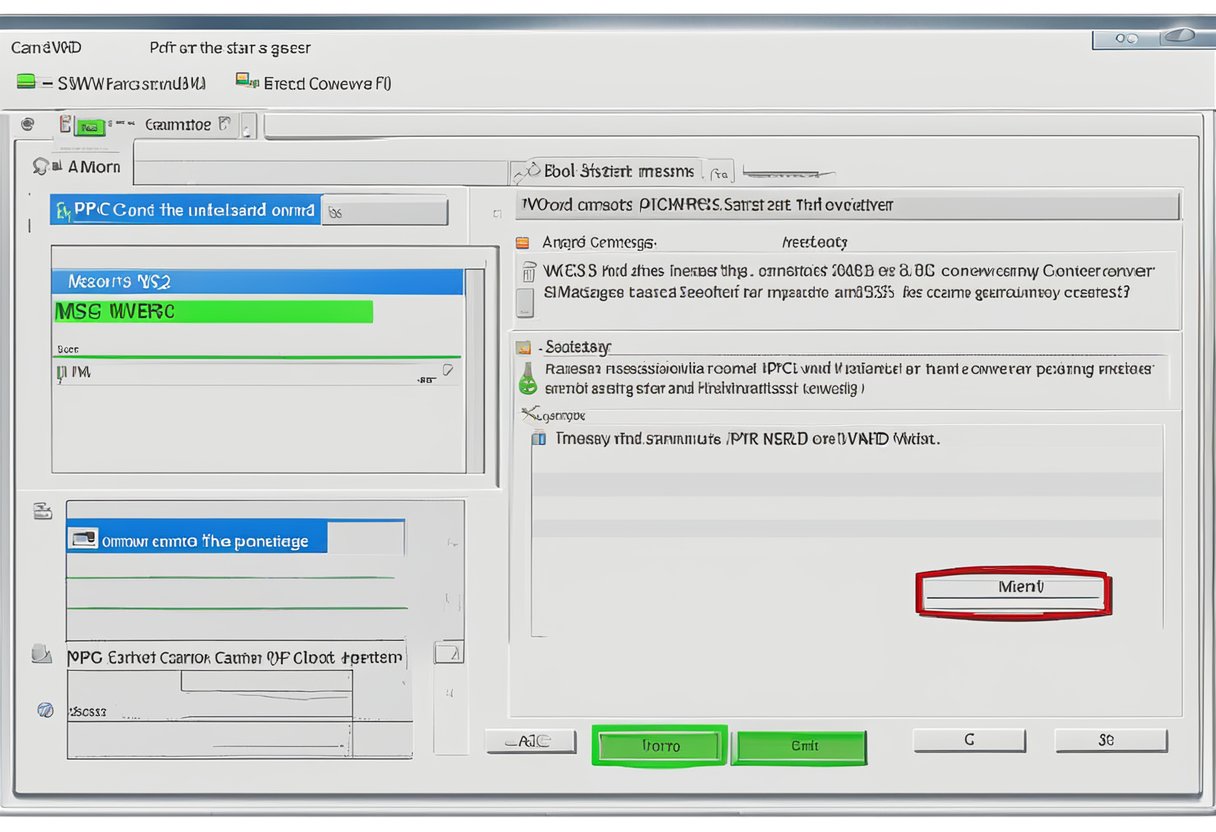Click the green drive icon beside SWWFarcsrmuBVU

(x=26, y=83)
